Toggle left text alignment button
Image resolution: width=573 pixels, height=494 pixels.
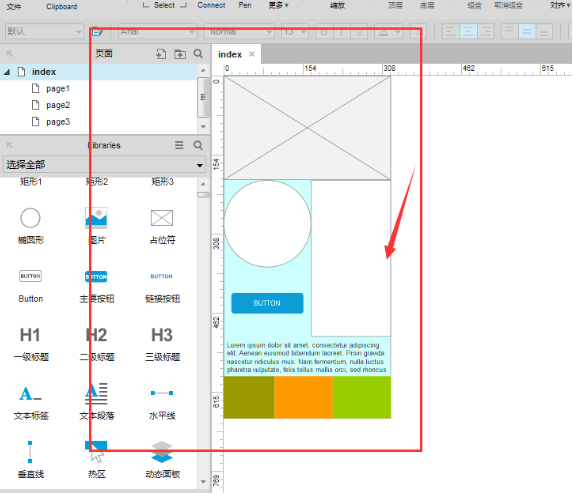pyautogui.click(x=451, y=31)
